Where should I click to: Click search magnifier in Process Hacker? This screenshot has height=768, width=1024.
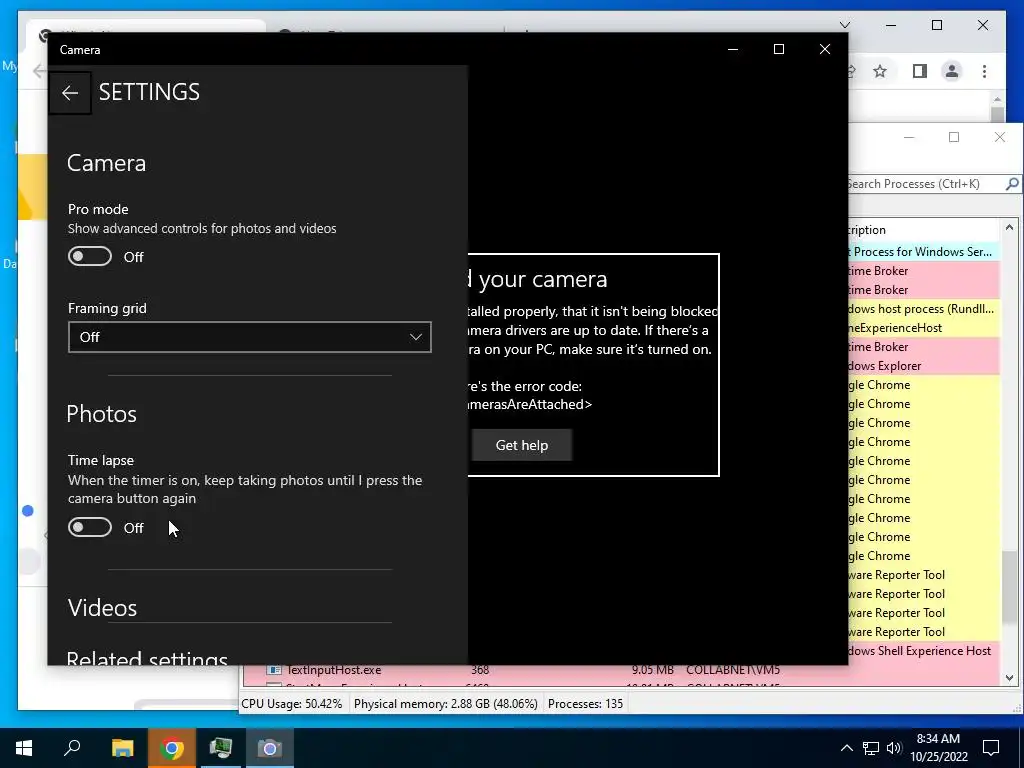pos(1012,184)
